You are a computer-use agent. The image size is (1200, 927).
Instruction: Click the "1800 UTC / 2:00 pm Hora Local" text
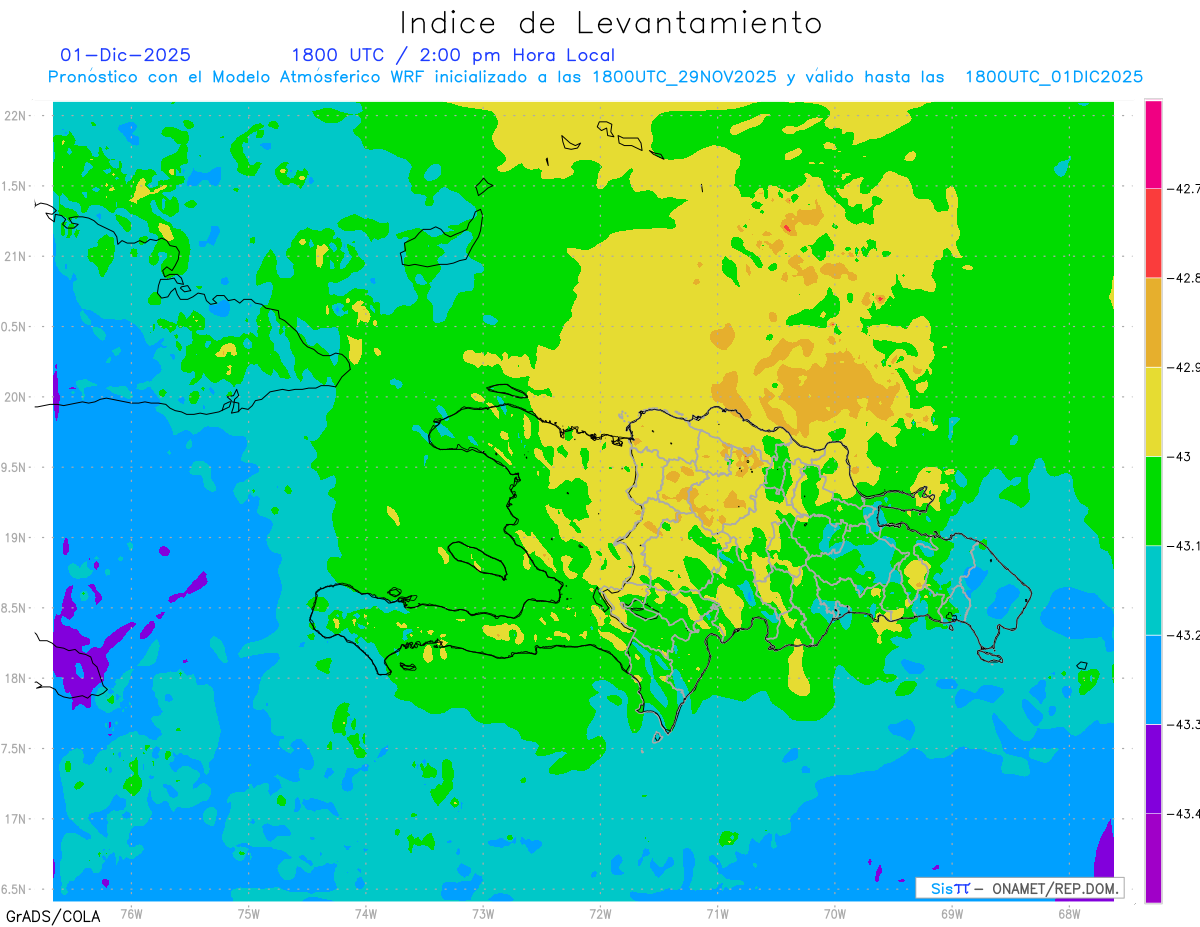[453, 55]
